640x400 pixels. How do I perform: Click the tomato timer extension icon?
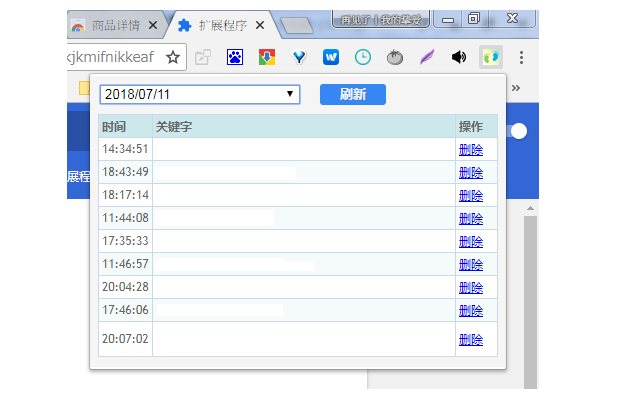(x=395, y=58)
